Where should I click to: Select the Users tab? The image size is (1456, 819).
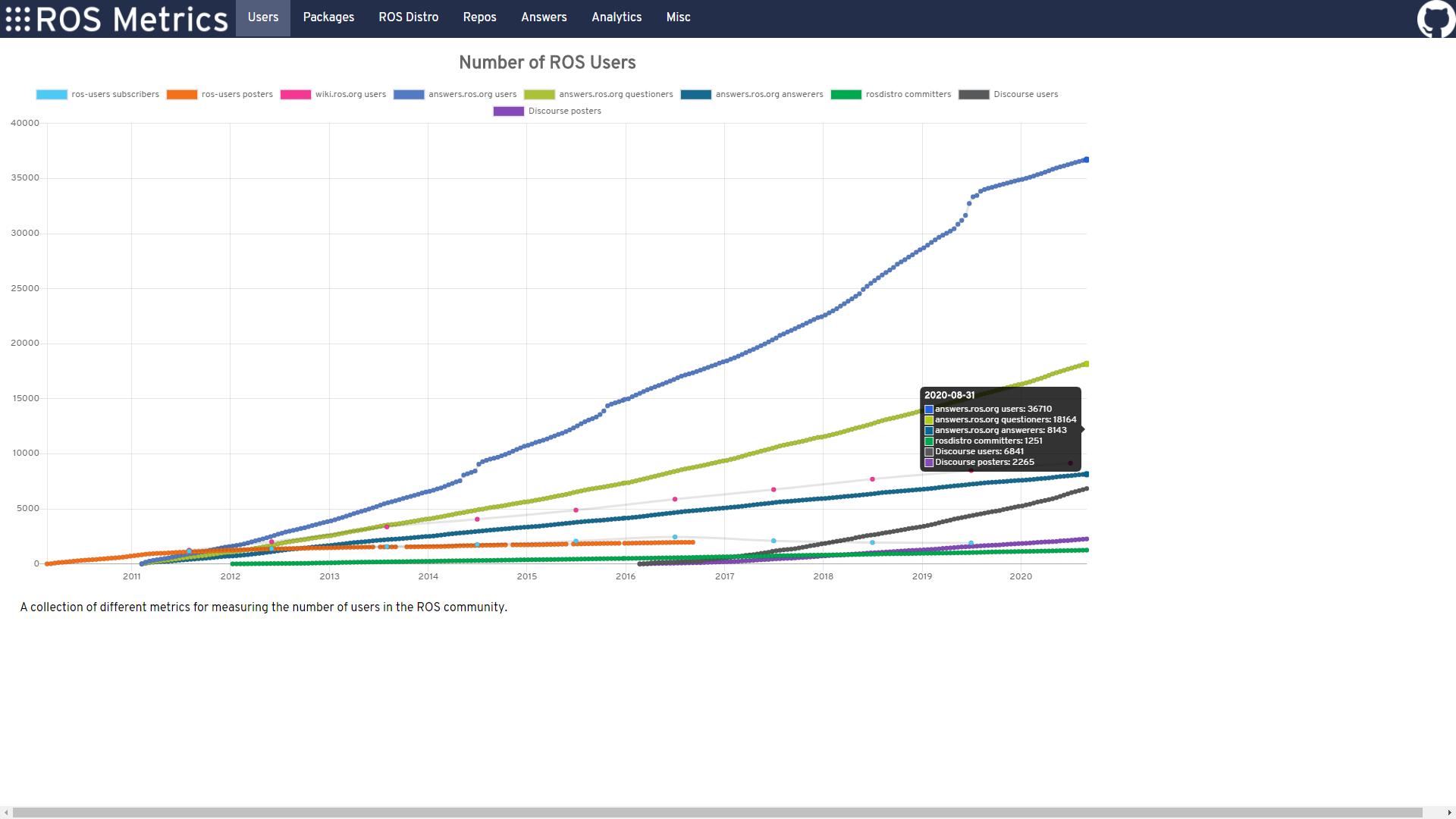point(262,17)
